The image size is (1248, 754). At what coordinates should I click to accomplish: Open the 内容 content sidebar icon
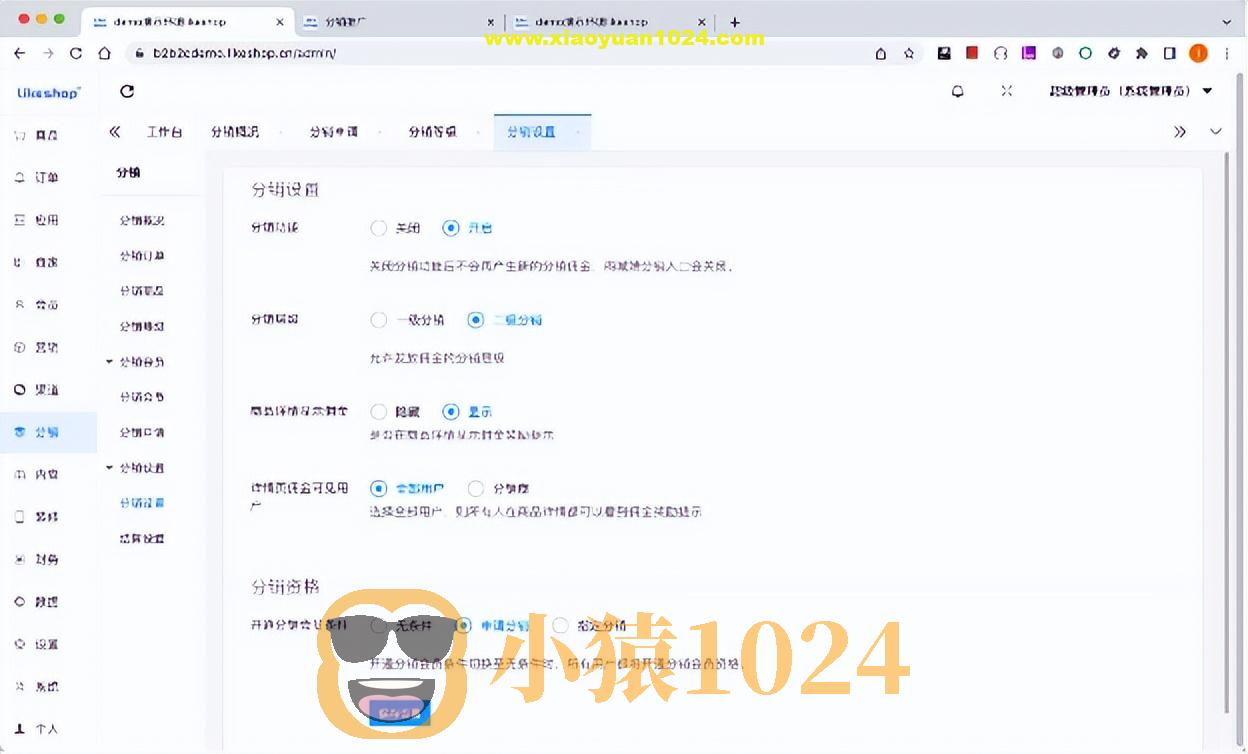44,473
